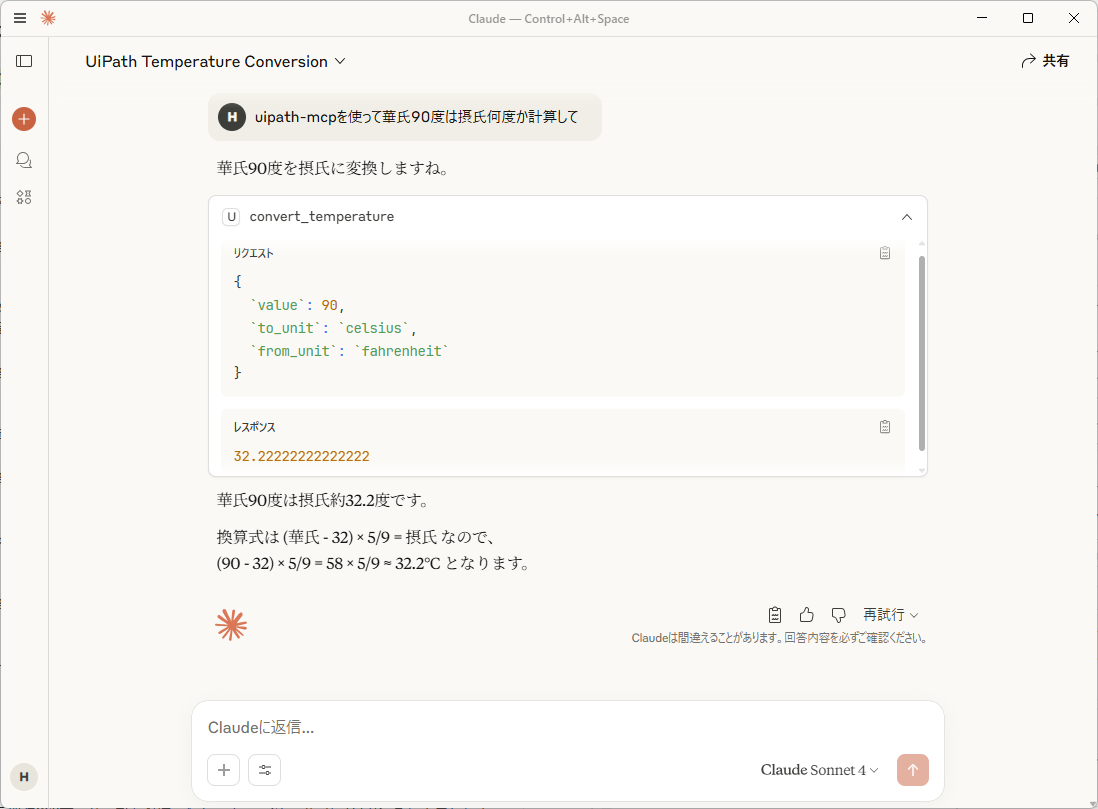Open the Claude Sonnet 4 model selector
1098x809 pixels.
[x=819, y=770]
